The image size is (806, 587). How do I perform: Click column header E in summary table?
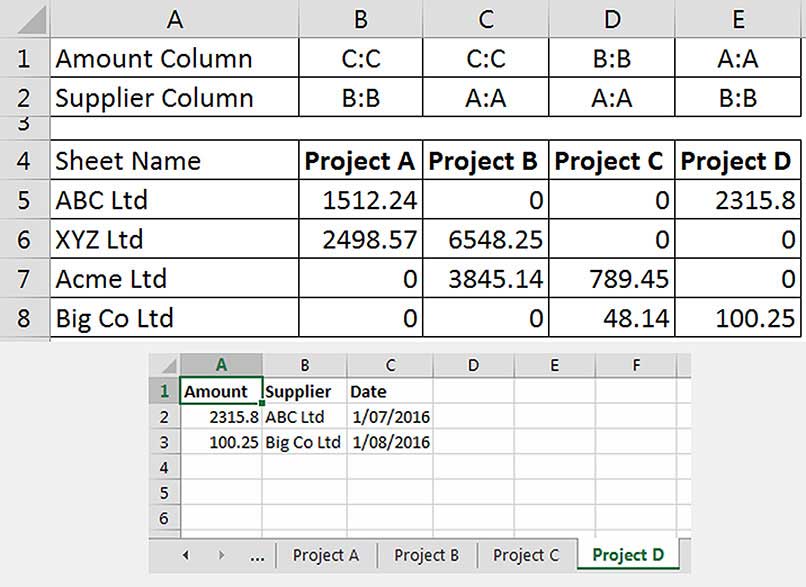737,18
